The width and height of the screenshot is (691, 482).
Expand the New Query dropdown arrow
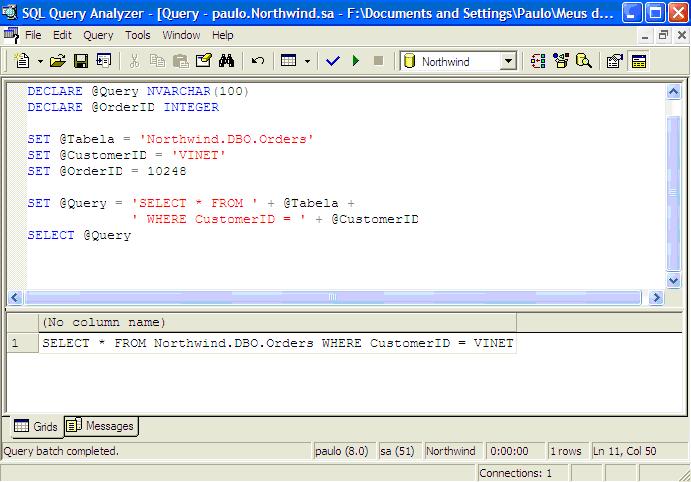point(38,61)
